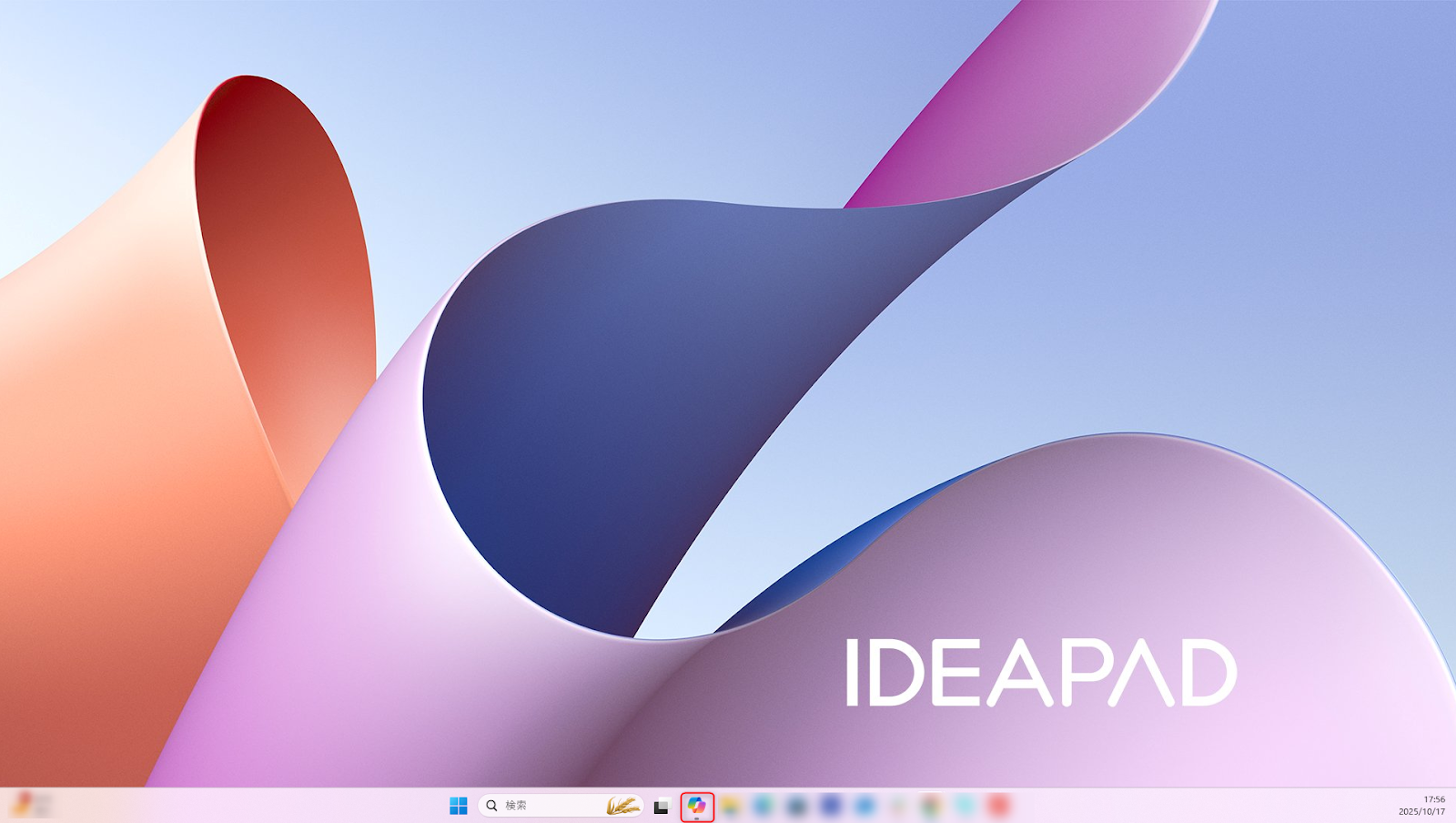The image size is (1456, 823).
Task: Click the 17:56 clock on taskbar
Action: (x=1433, y=799)
